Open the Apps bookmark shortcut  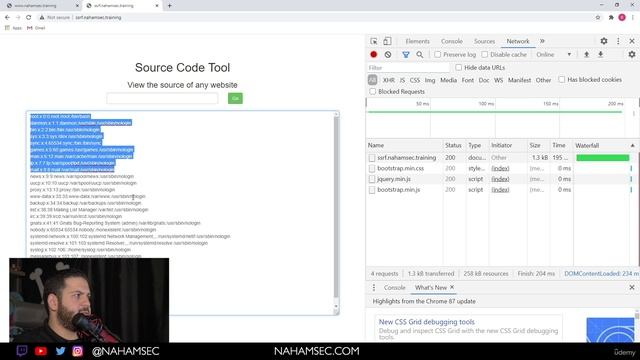point(13,28)
